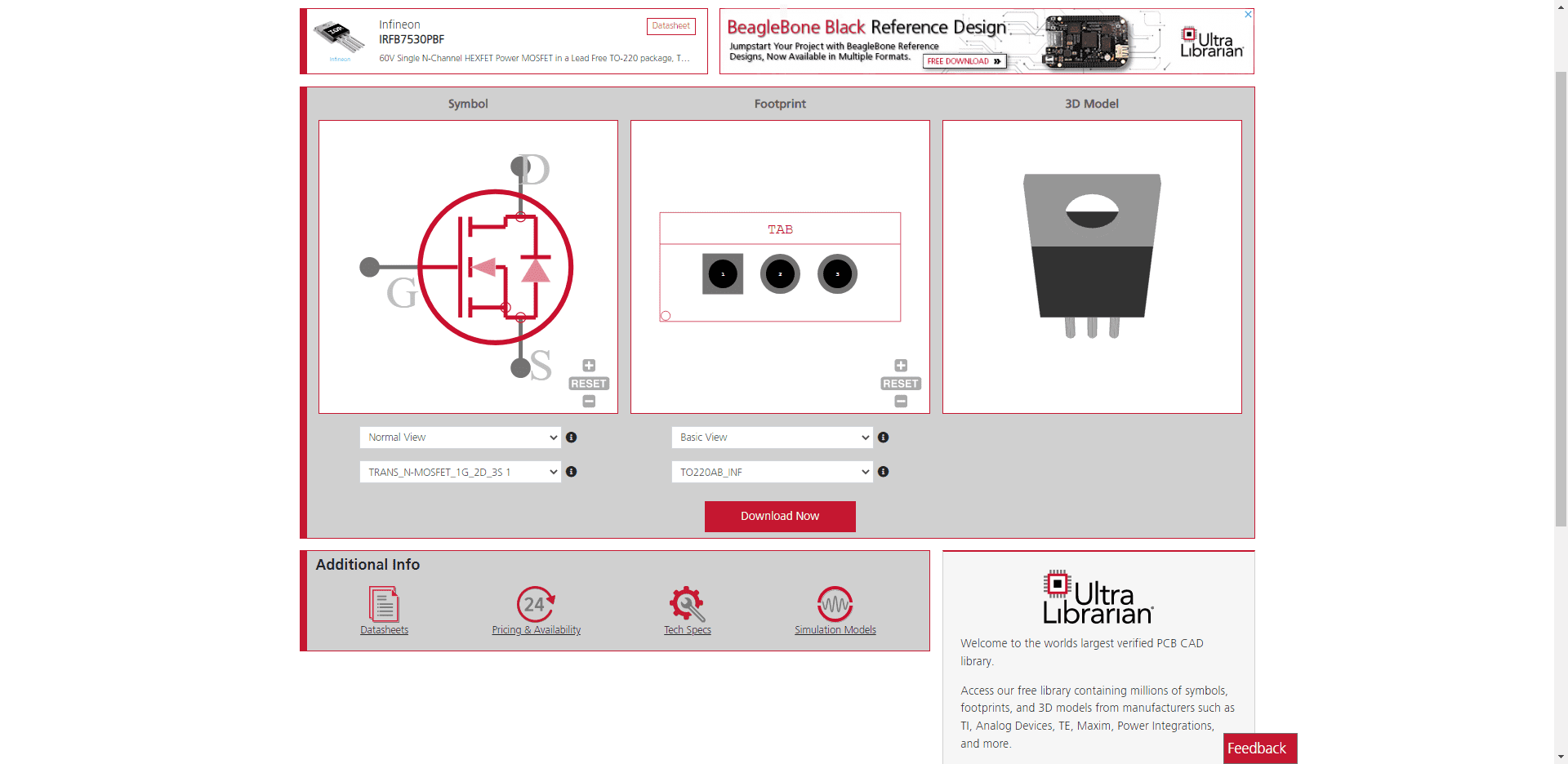The image size is (1568, 764).
Task: Zoom in on the footprint preview
Action: pyautogui.click(x=901, y=366)
